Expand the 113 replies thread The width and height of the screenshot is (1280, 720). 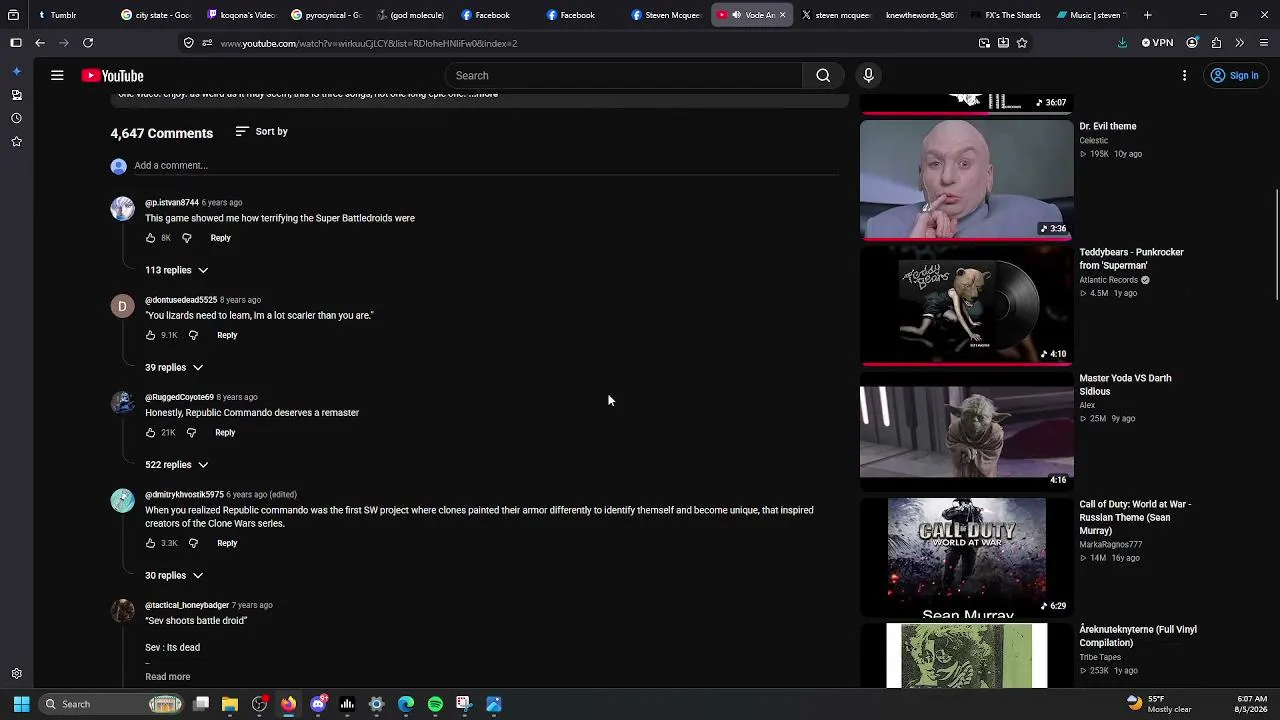[x=177, y=270]
